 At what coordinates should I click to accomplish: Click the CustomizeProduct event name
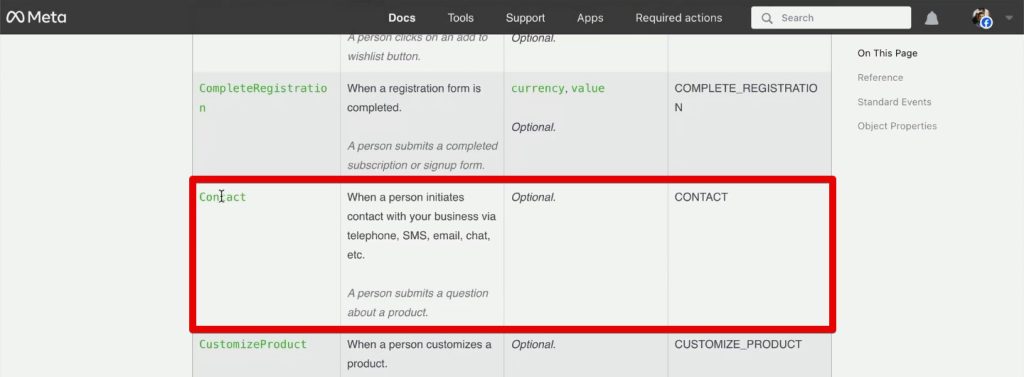(253, 344)
